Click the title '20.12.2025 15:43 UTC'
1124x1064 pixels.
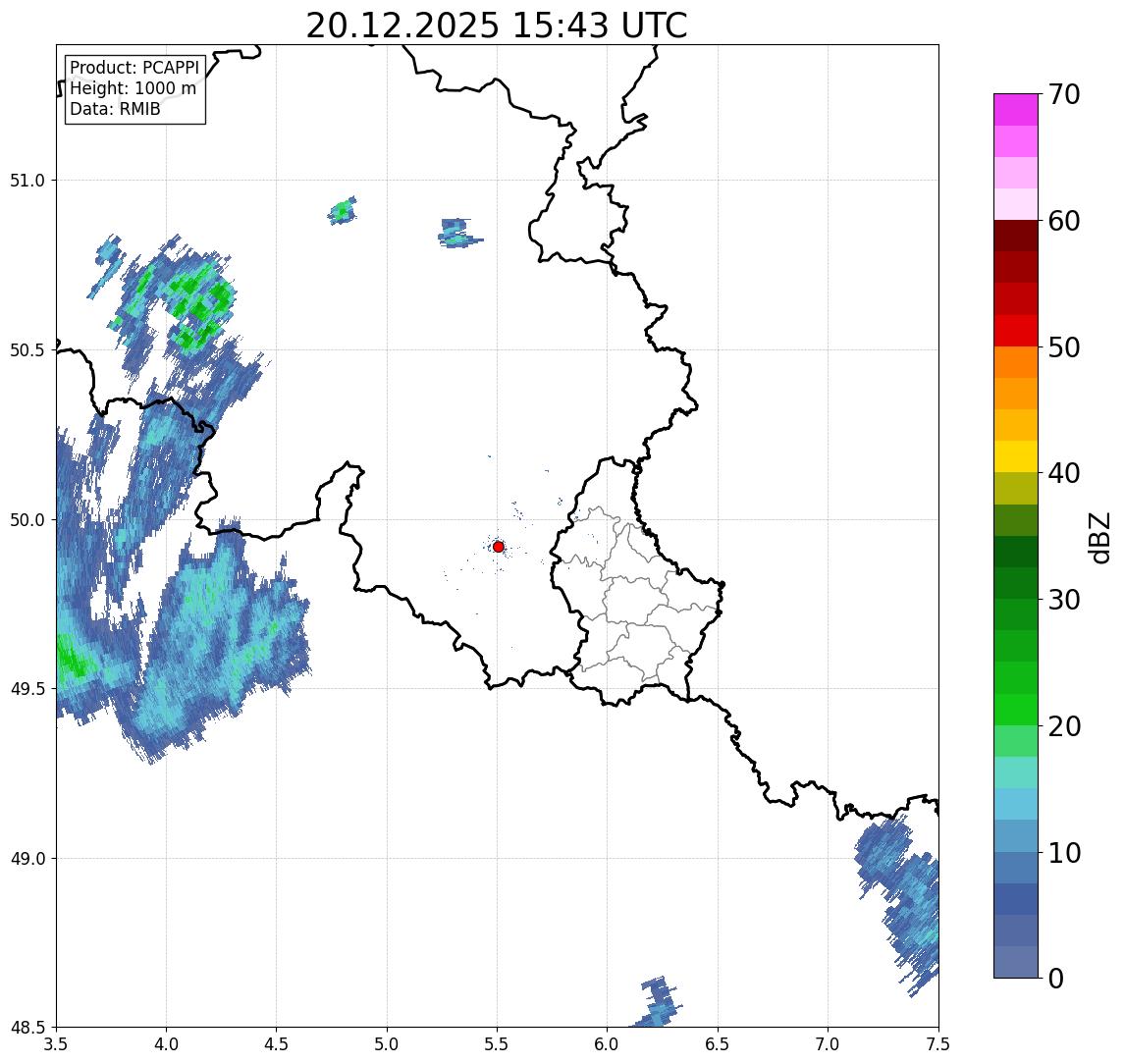click(497, 26)
